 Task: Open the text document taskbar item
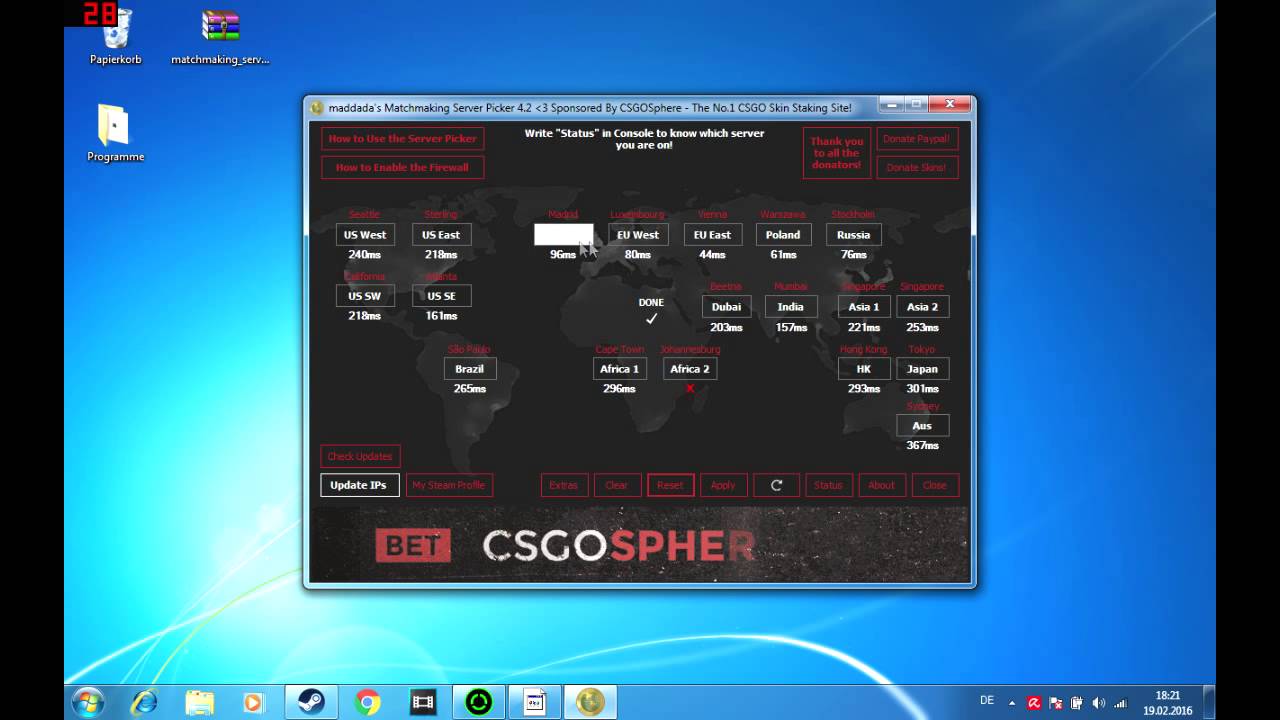tap(535, 703)
